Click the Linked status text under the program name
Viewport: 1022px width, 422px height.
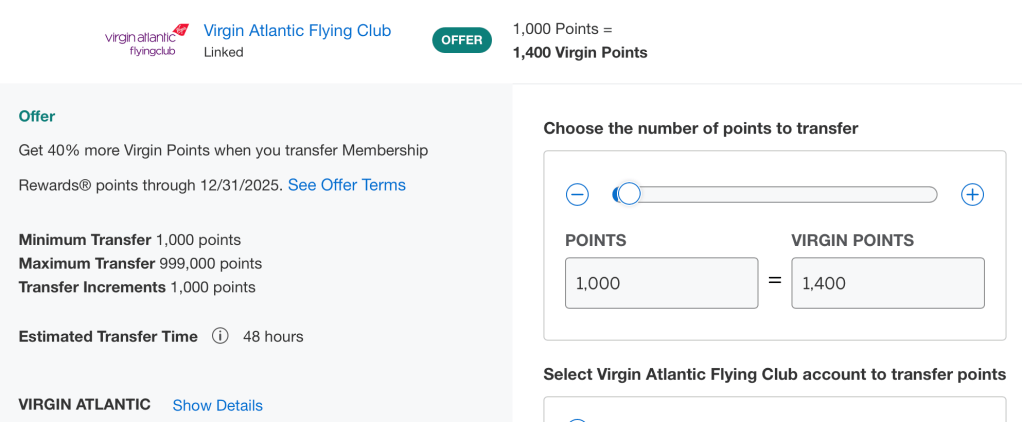click(223, 52)
